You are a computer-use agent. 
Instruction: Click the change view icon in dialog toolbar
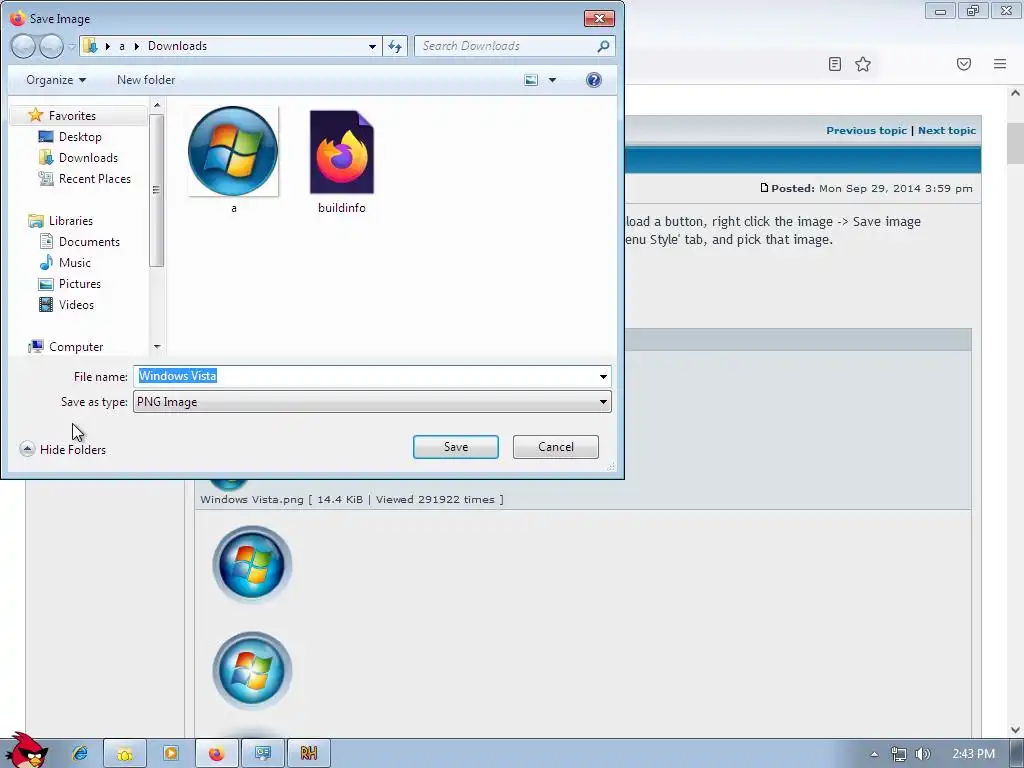tap(532, 80)
